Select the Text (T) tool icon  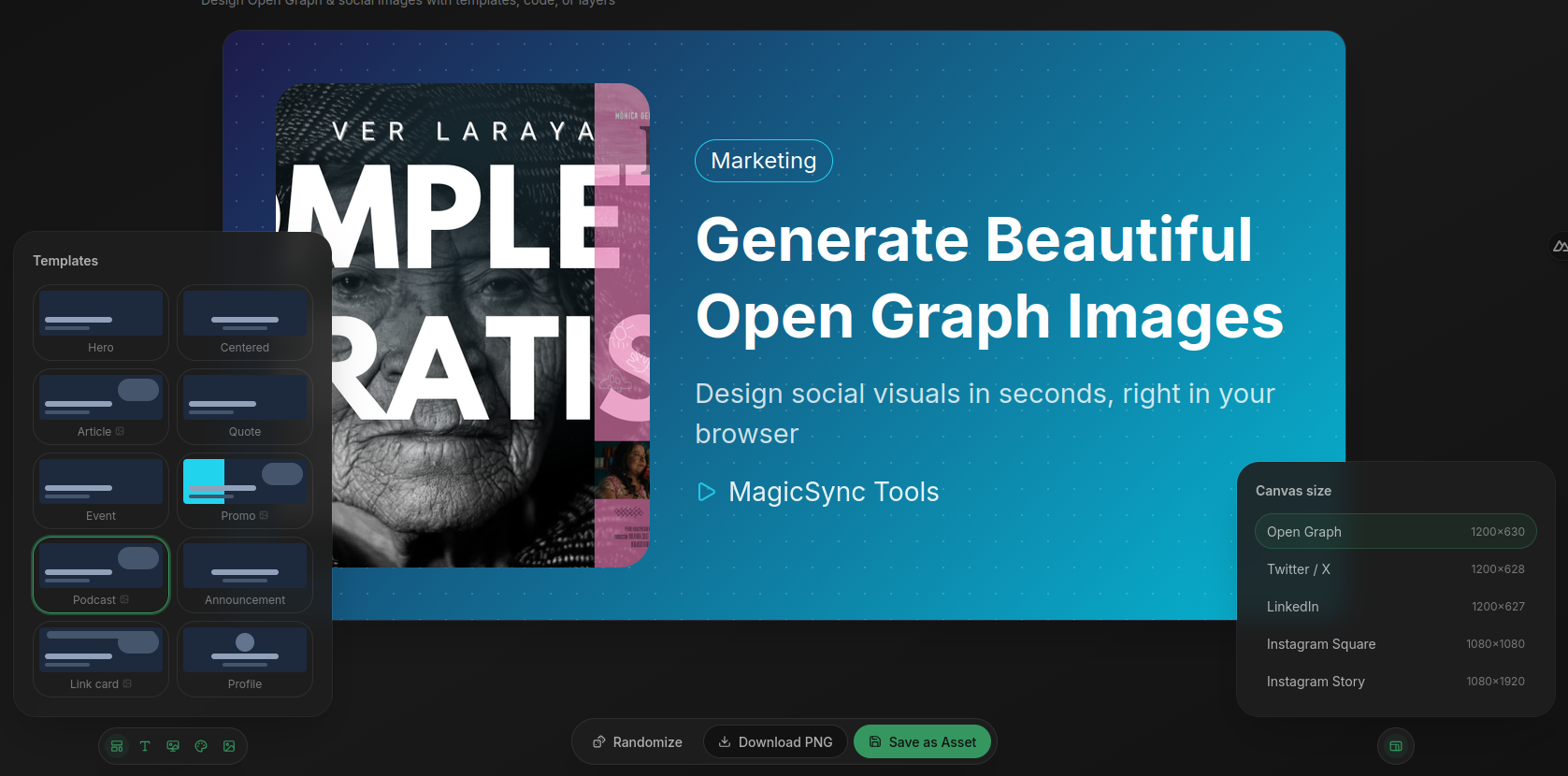click(145, 746)
